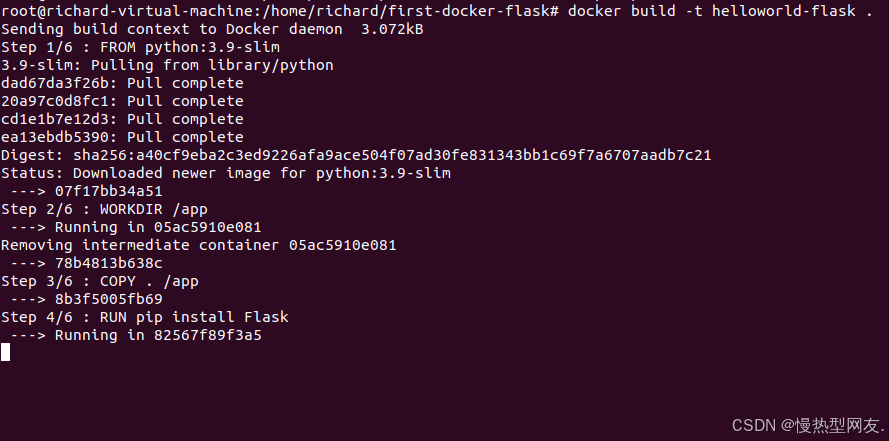889x441 pixels.
Task: Click the 'Step 3/6 : COPY . /app' line
Action: point(100,281)
